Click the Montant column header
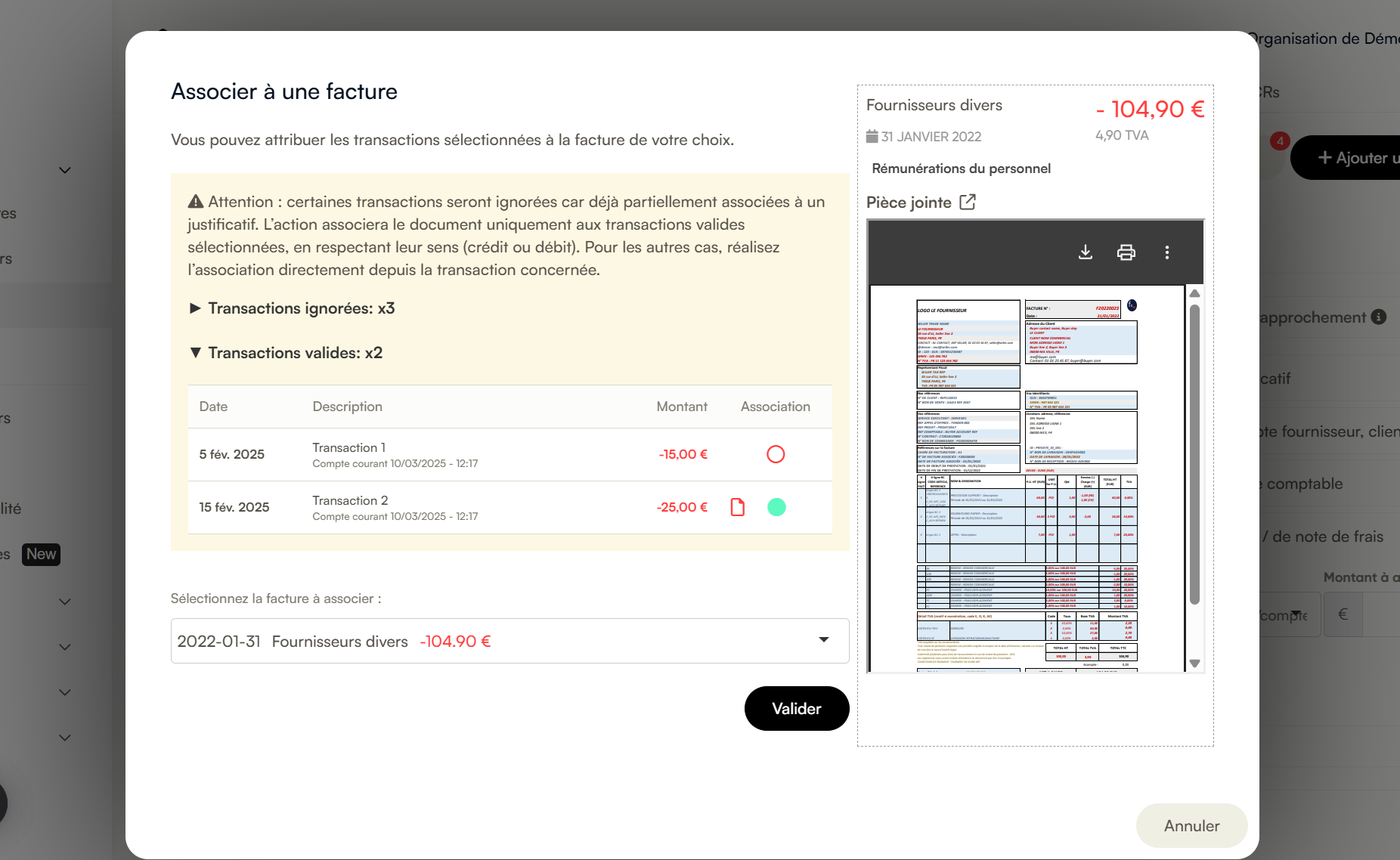 pos(682,407)
